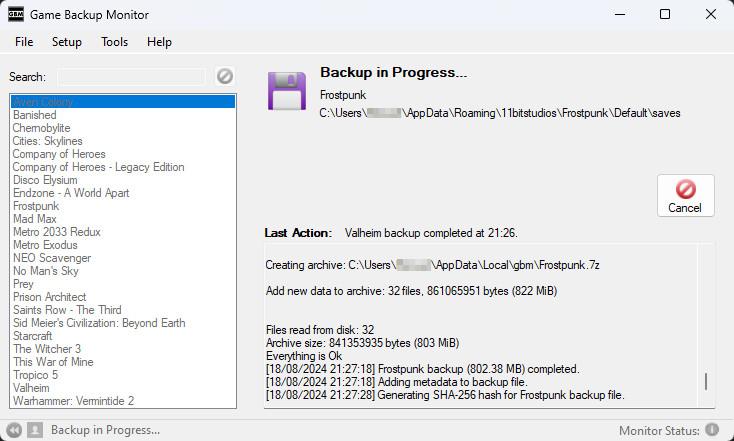The height and width of the screenshot is (441, 734).
Task: Select Valheim from the game list
Action: tap(32, 388)
